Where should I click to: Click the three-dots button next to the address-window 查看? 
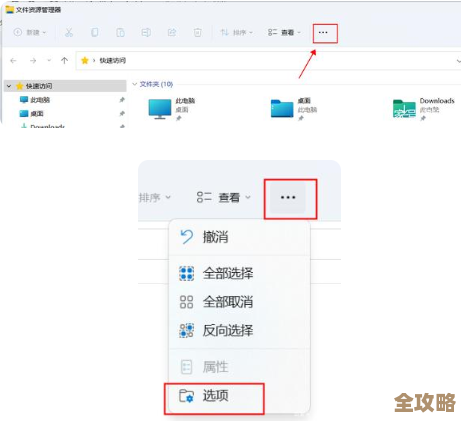[x=323, y=32]
